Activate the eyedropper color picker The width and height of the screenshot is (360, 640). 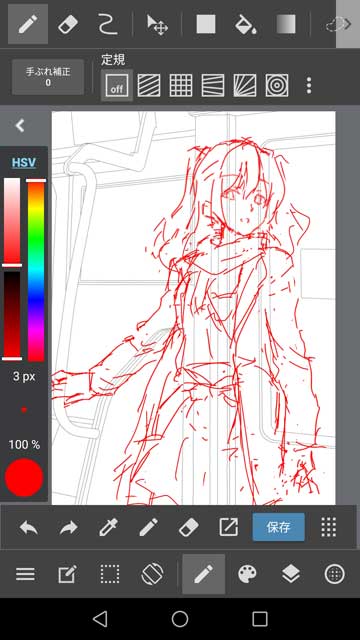[109, 527]
